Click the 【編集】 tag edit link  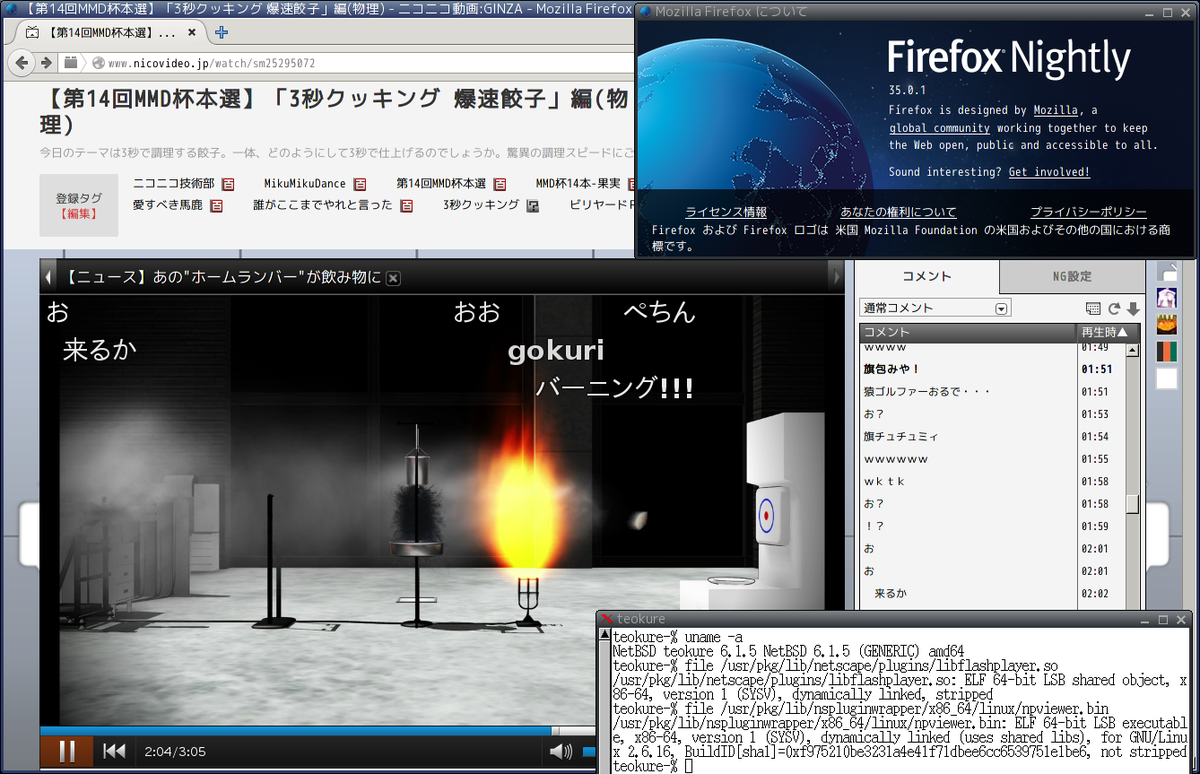[x=79, y=213]
